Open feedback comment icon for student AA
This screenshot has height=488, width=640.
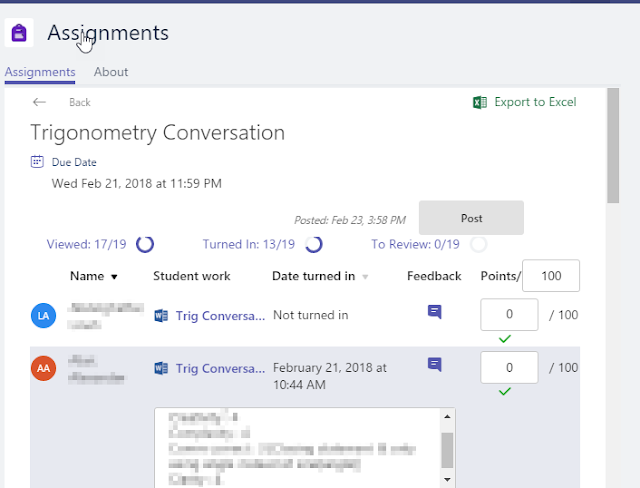(x=434, y=364)
